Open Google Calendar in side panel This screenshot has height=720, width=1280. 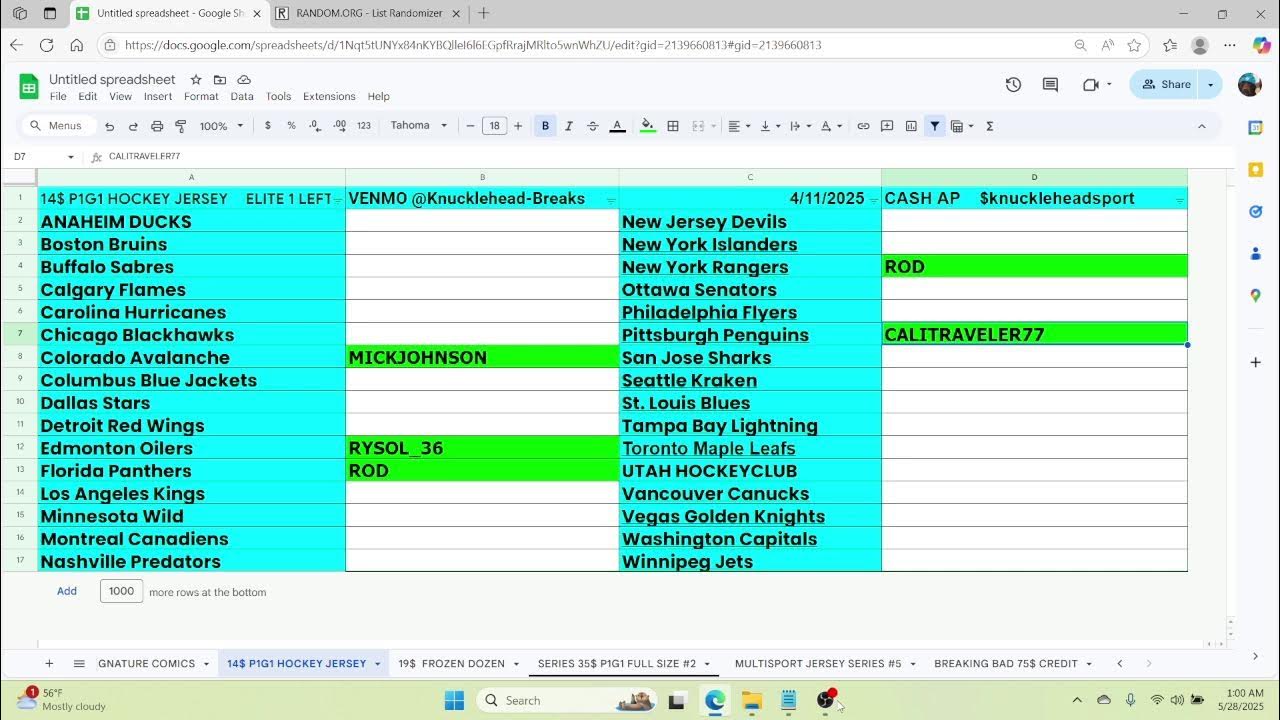(x=1256, y=128)
